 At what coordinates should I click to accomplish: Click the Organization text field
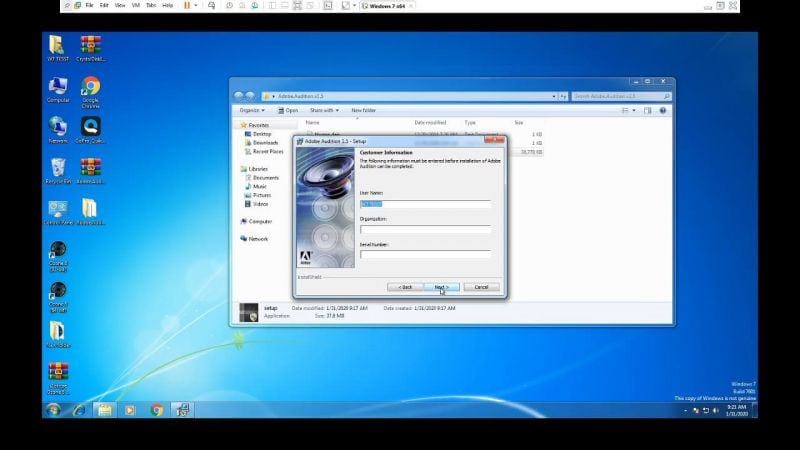click(425, 229)
